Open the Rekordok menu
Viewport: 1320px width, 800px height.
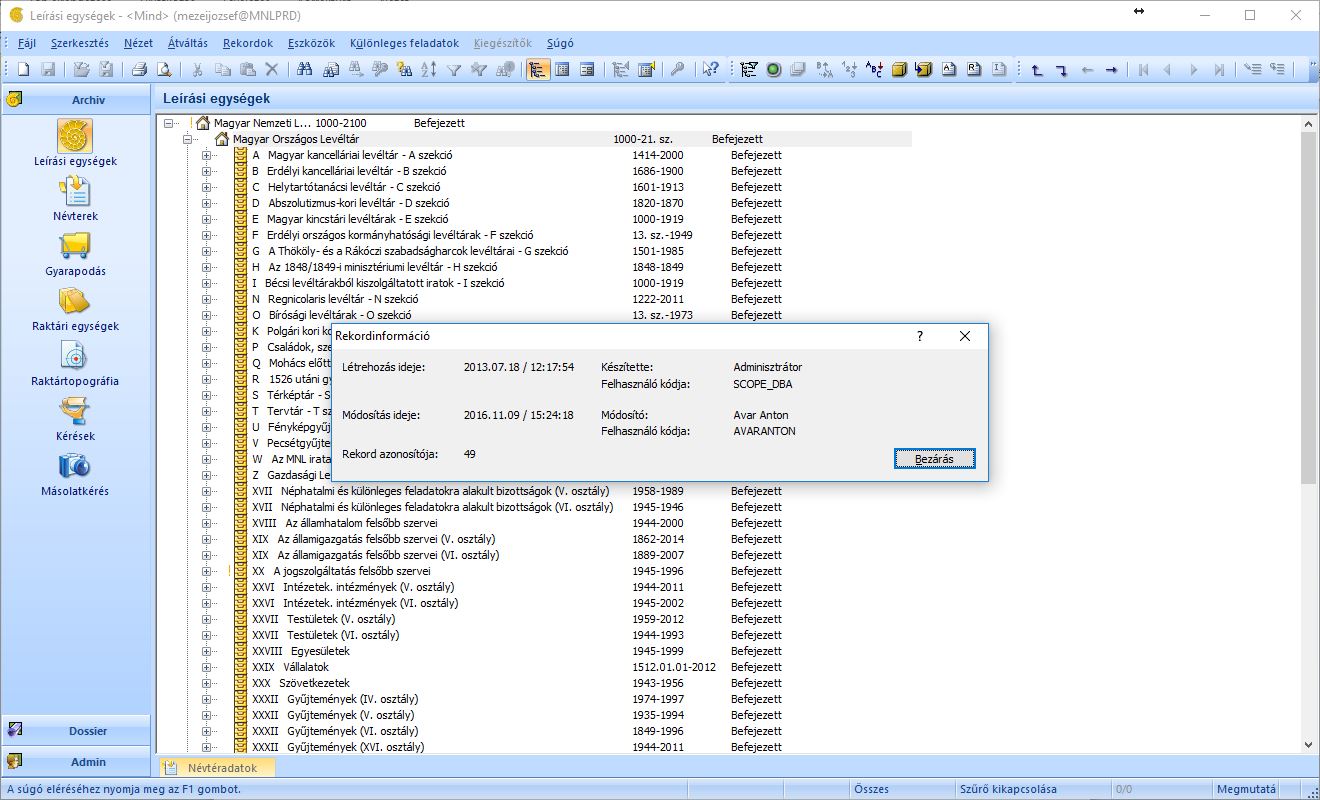(x=248, y=43)
